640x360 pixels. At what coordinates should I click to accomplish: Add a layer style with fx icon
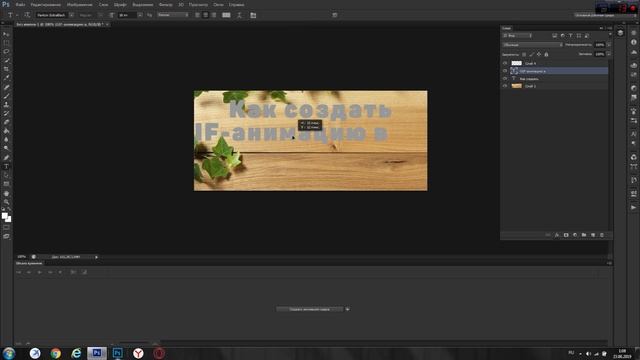[x=557, y=235]
